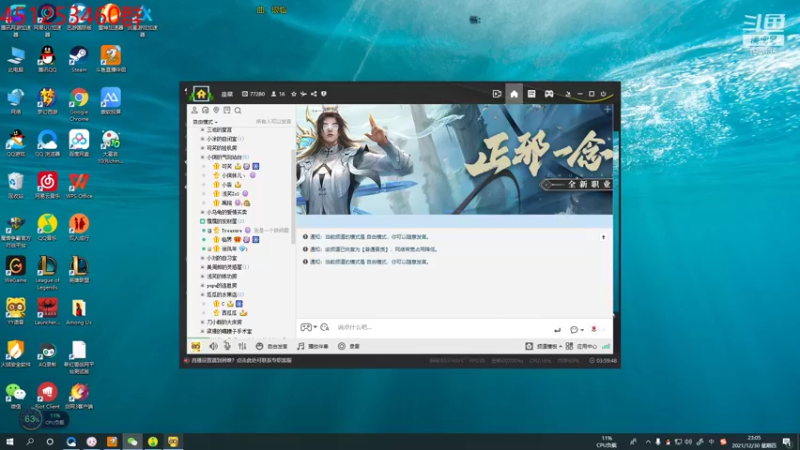Click the YY channel home logo icon

click(201, 94)
